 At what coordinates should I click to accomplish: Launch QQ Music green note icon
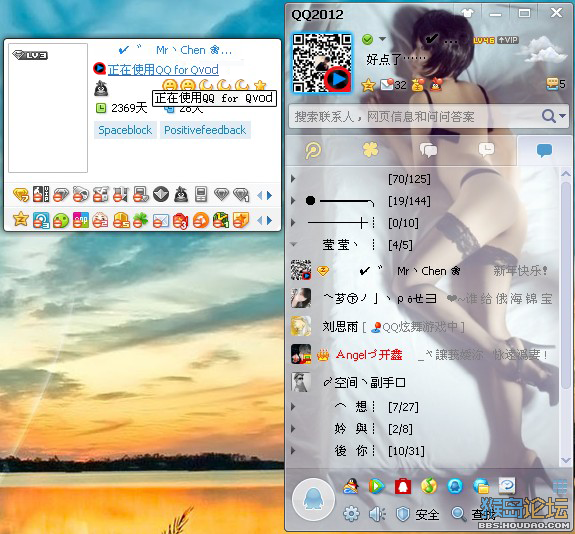click(428, 486)
